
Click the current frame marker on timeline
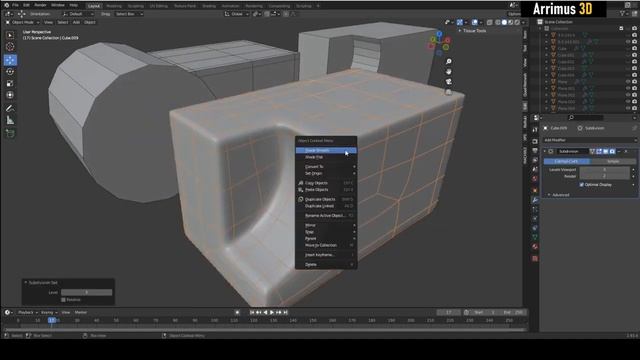(x=52, y=320)
